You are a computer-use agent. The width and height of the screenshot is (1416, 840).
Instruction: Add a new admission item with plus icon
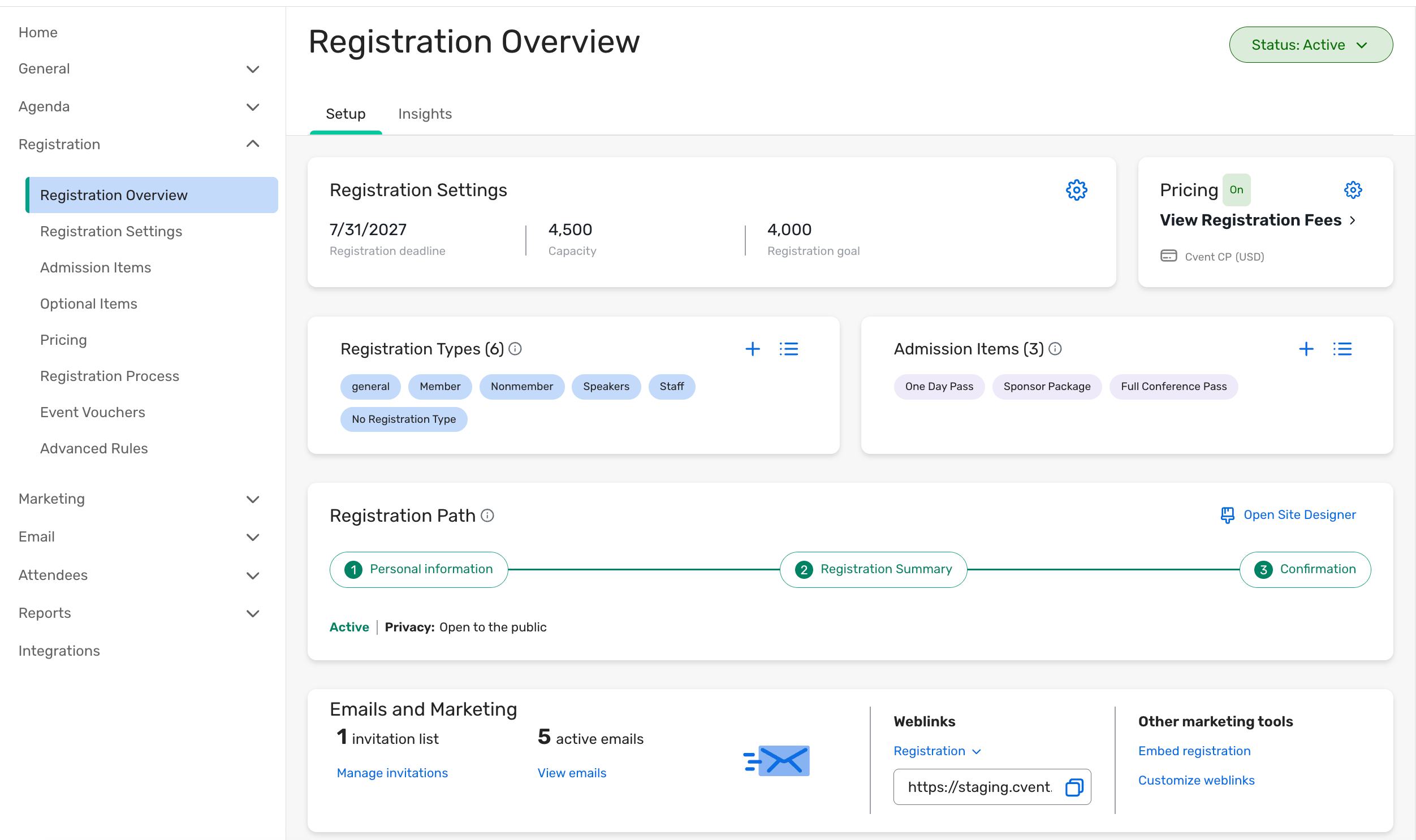(x=1306, y=349)
